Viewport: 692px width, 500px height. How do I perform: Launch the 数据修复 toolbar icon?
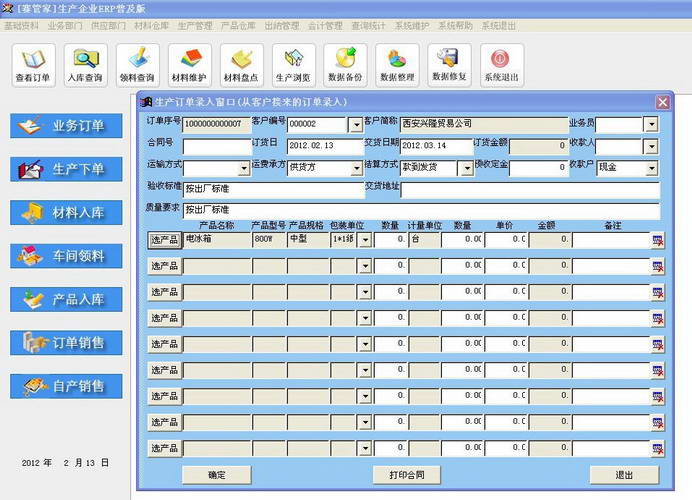coord(449,65)
